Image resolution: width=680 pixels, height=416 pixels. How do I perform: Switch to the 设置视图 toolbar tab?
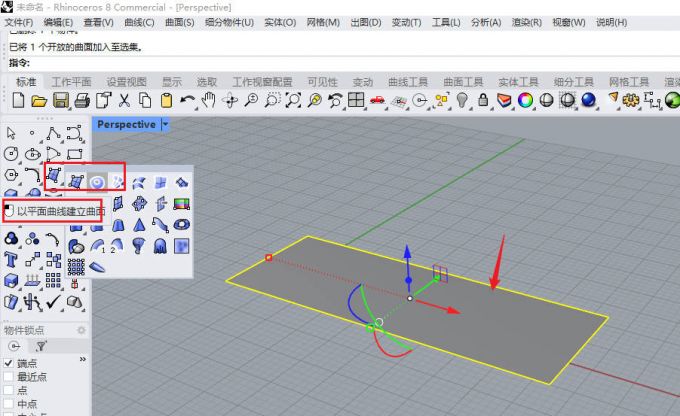[x=127, y=82]
